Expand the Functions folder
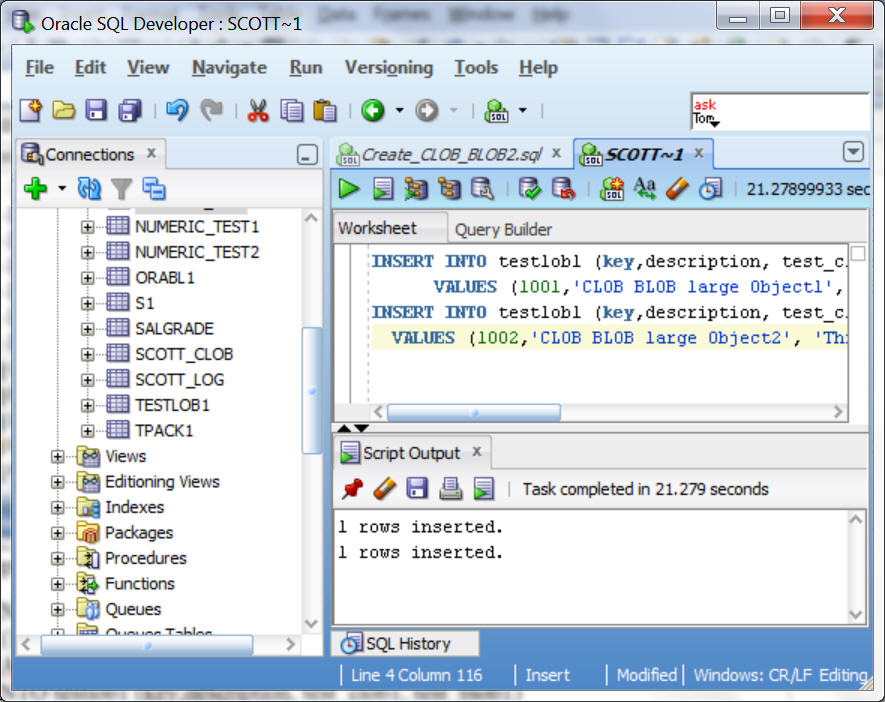Image resolution: width=885 pixels, height=702 pixels. pos(57,583)
